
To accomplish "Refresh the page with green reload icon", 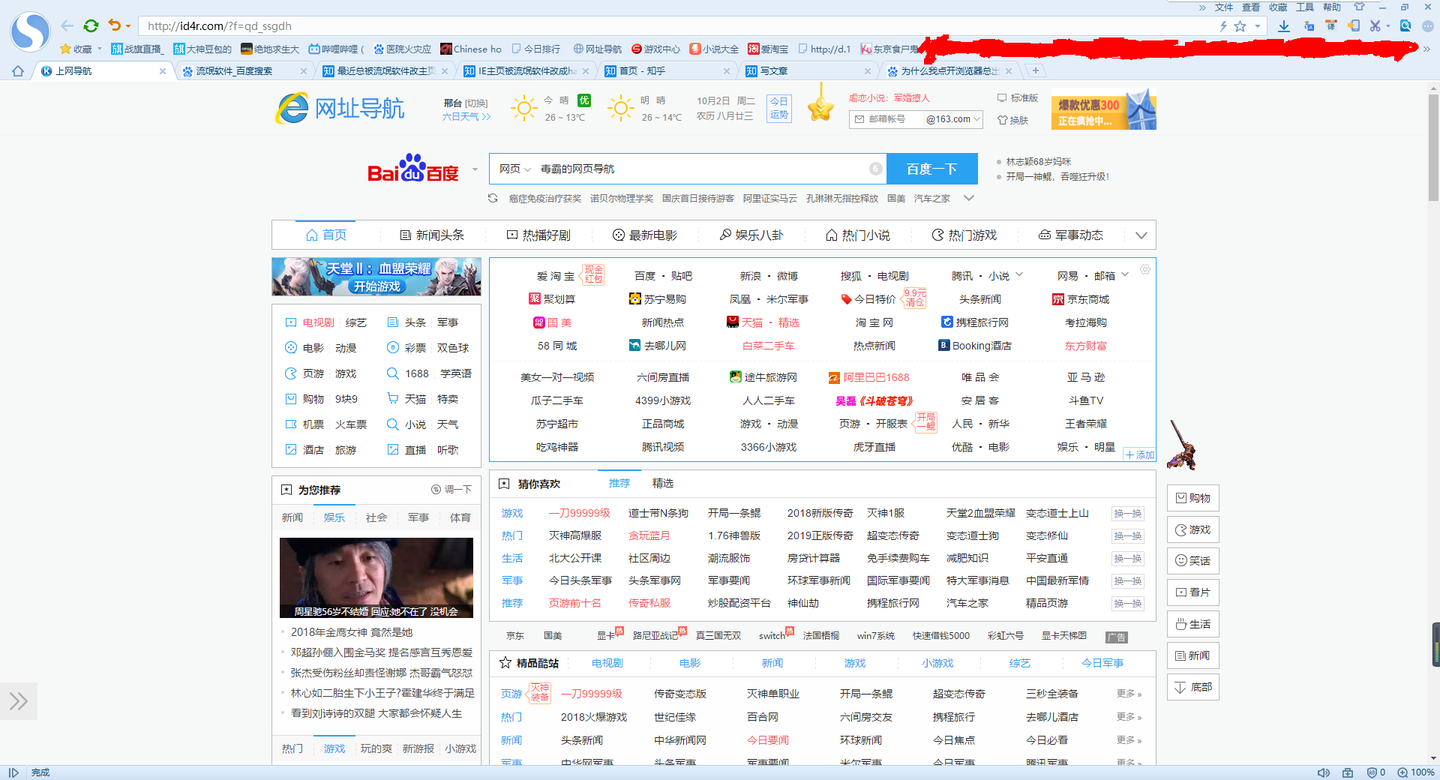I will click(x=91, y=25).
